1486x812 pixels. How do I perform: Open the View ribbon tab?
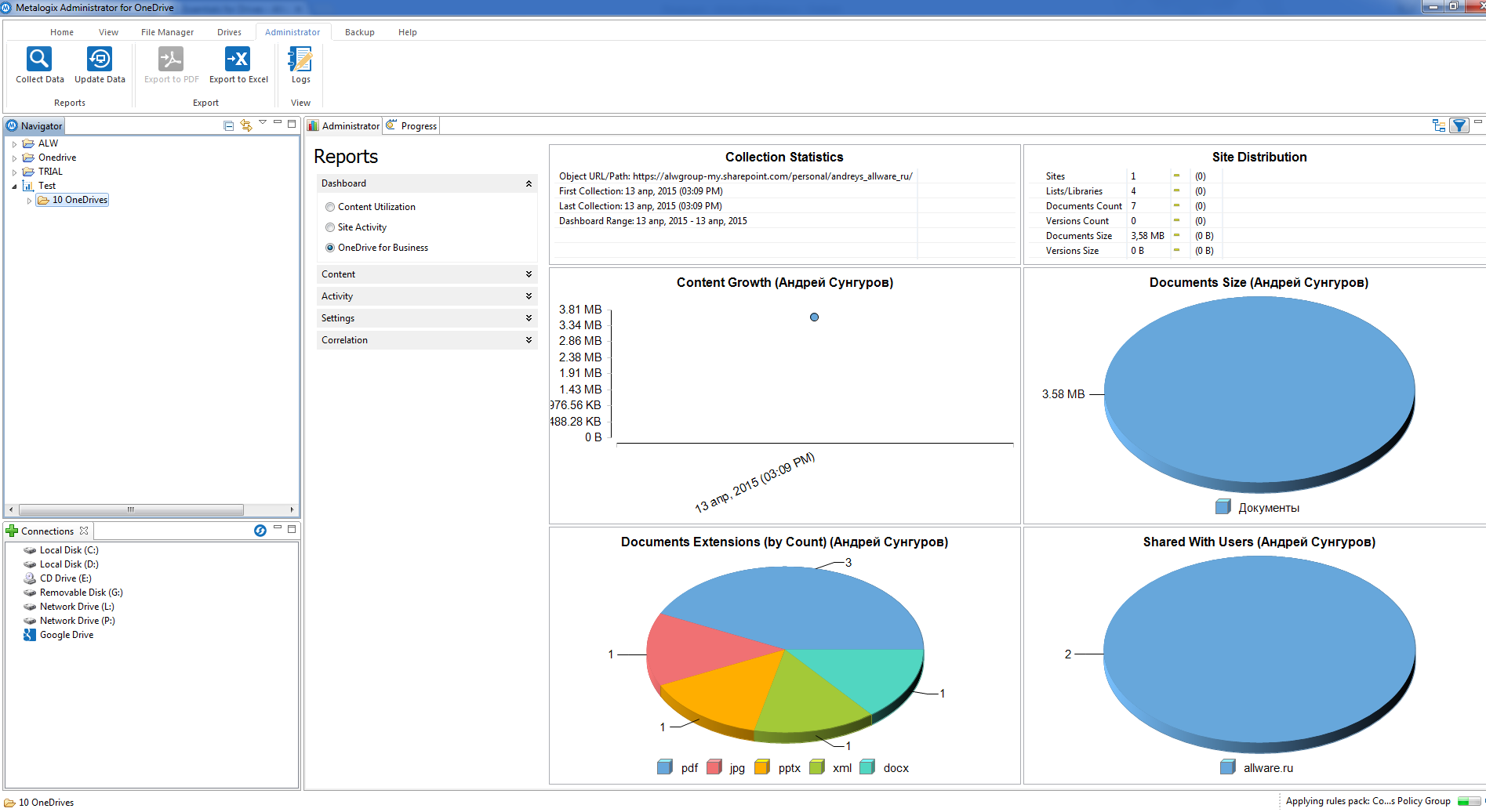(x=108, y=32)
